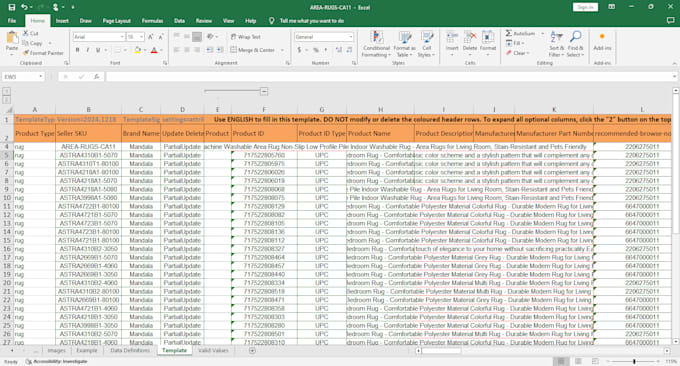Open font color dropdown arrow
Image resolution: width=680 pixels, height=366 pixels.
(x=161, y=50)
